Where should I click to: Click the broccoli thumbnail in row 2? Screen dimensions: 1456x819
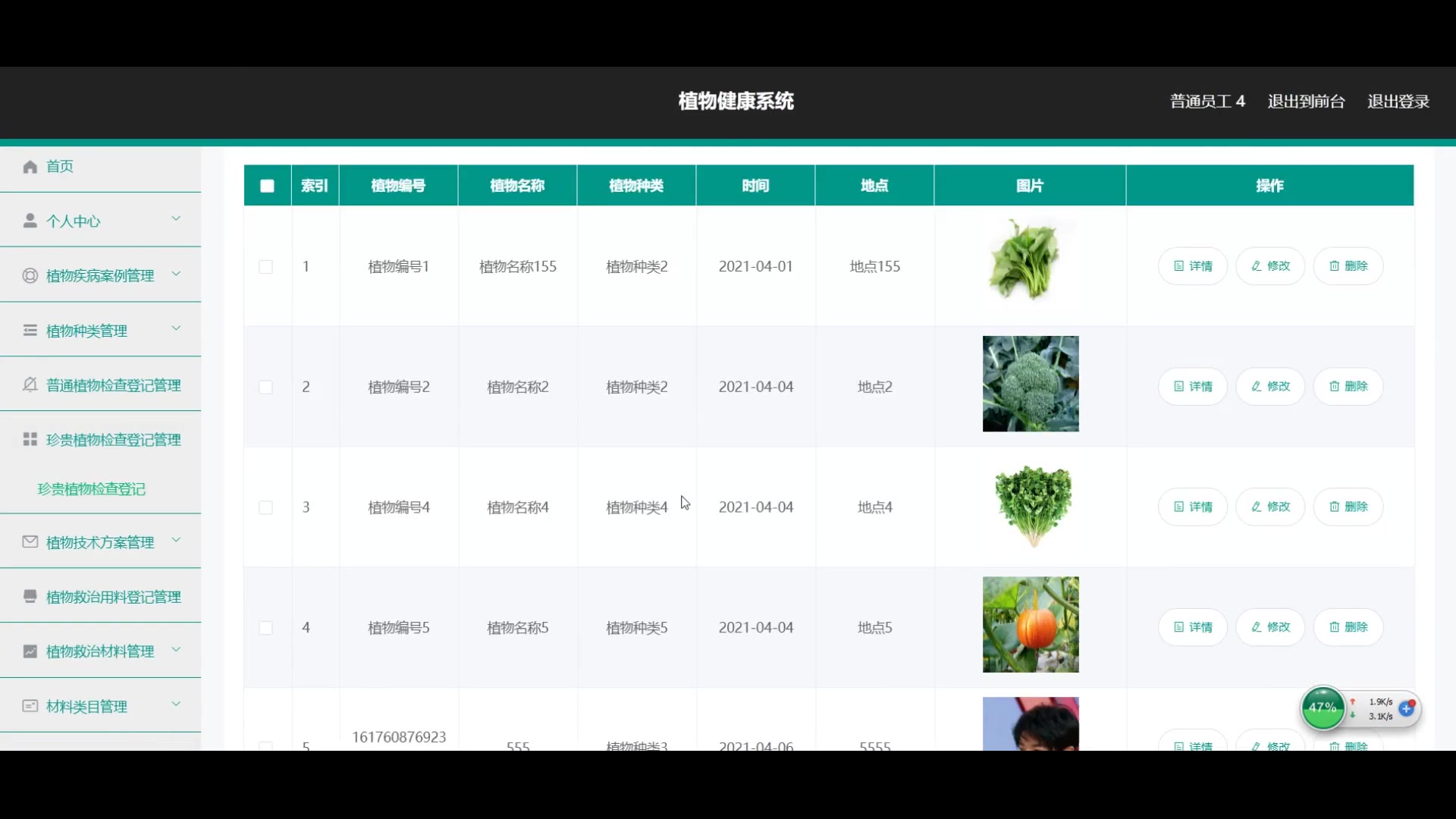click(1030, 384)
